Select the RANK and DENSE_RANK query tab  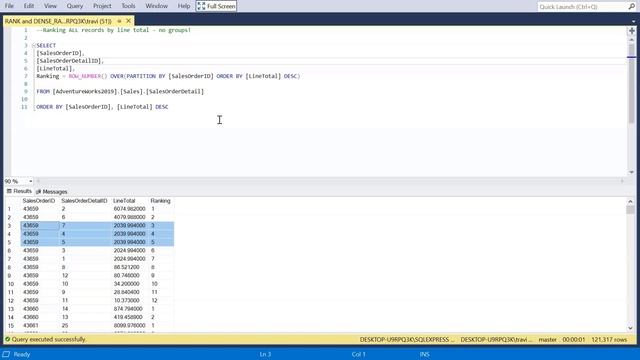(58, 21)
